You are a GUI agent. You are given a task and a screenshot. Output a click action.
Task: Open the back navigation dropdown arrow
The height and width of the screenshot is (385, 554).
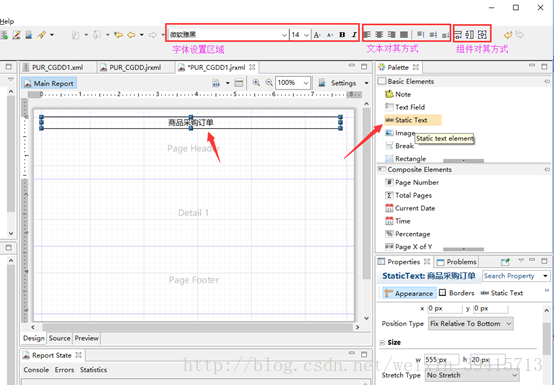(x=142, y=35)
